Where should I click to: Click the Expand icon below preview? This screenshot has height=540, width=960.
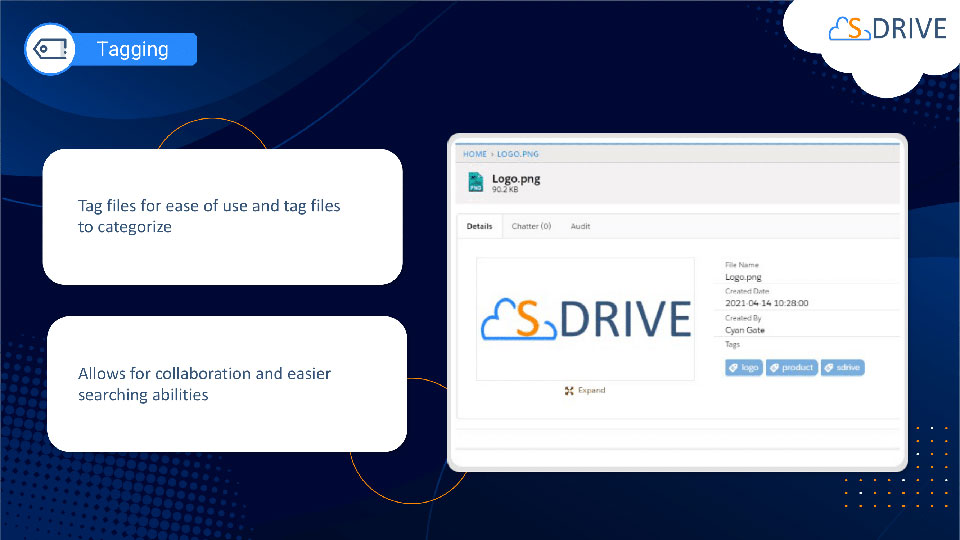(569, 391)
